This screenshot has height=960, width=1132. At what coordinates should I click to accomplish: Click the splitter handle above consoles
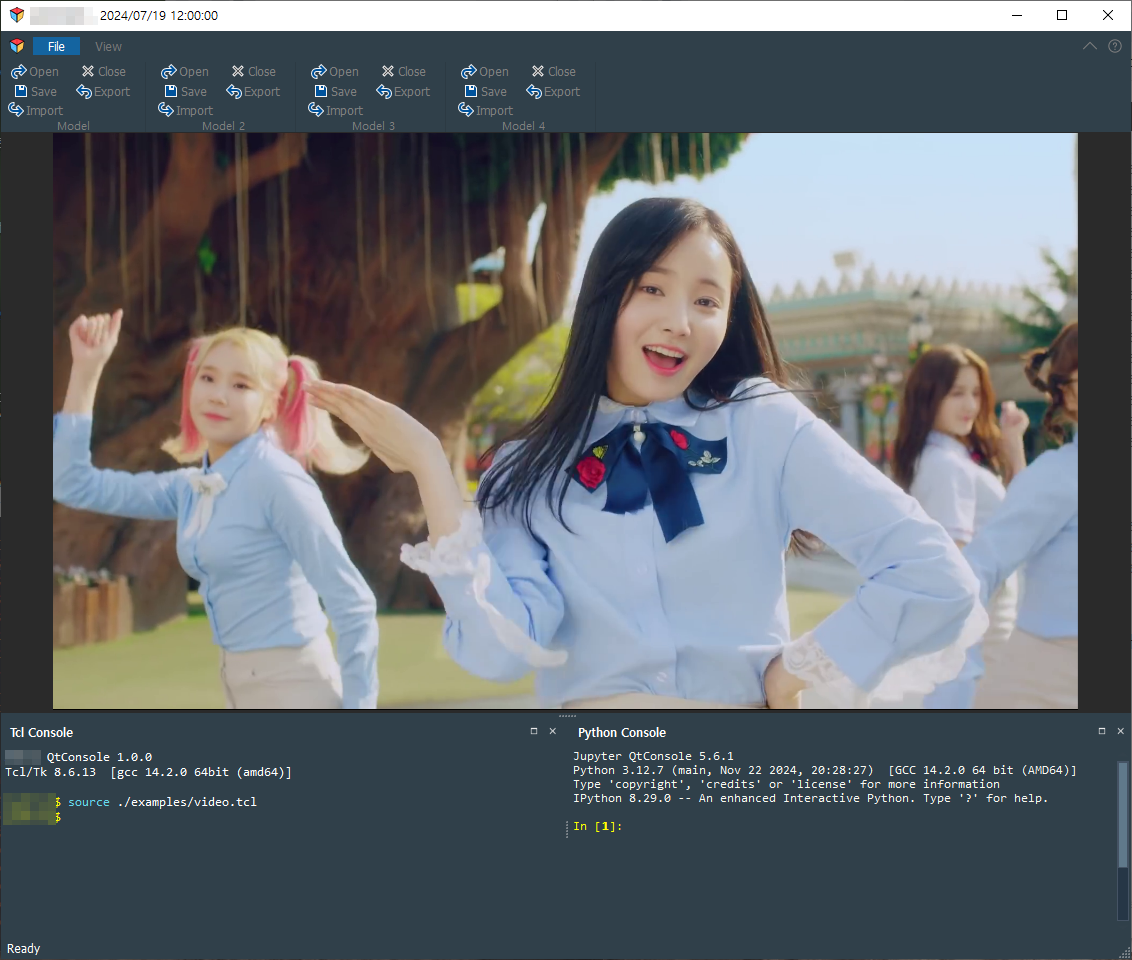tap(567, 716)
